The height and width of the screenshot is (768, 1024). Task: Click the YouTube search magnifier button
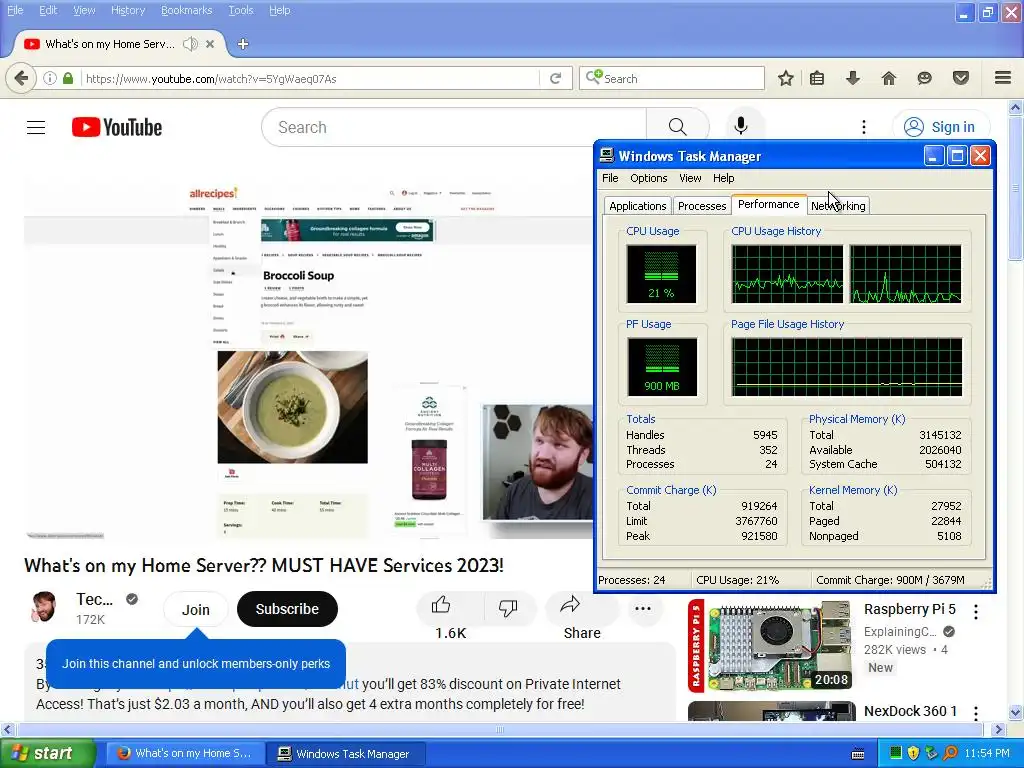pyautogui.click(x=677, y=127)
